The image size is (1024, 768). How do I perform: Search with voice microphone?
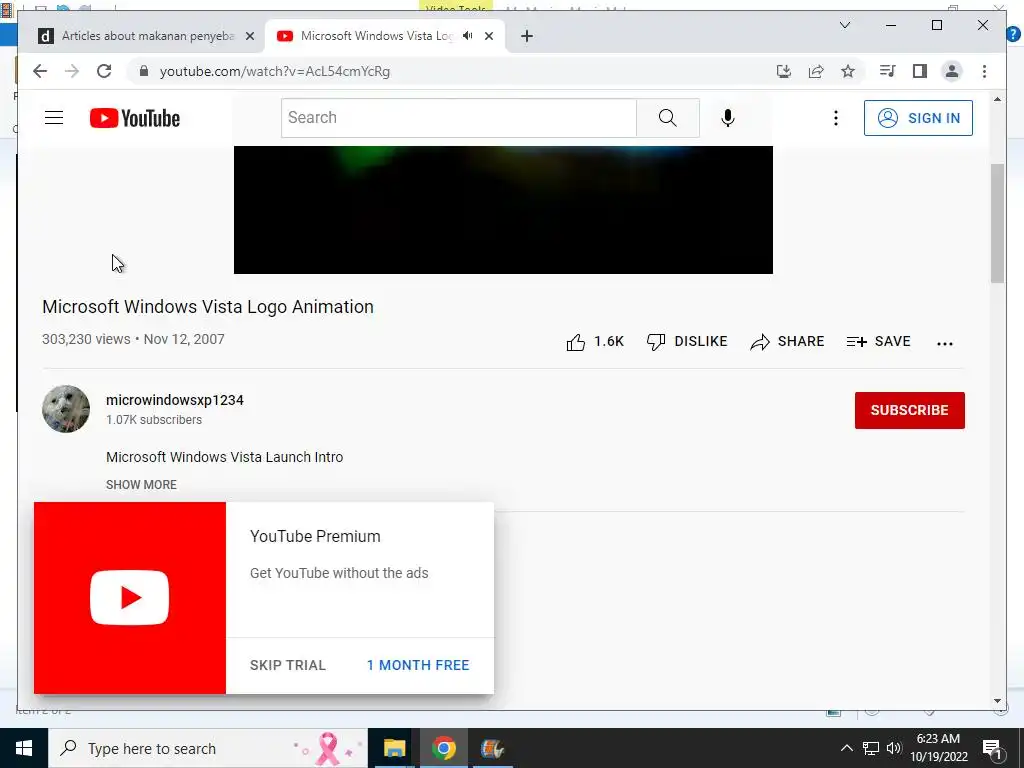point(728,118)
